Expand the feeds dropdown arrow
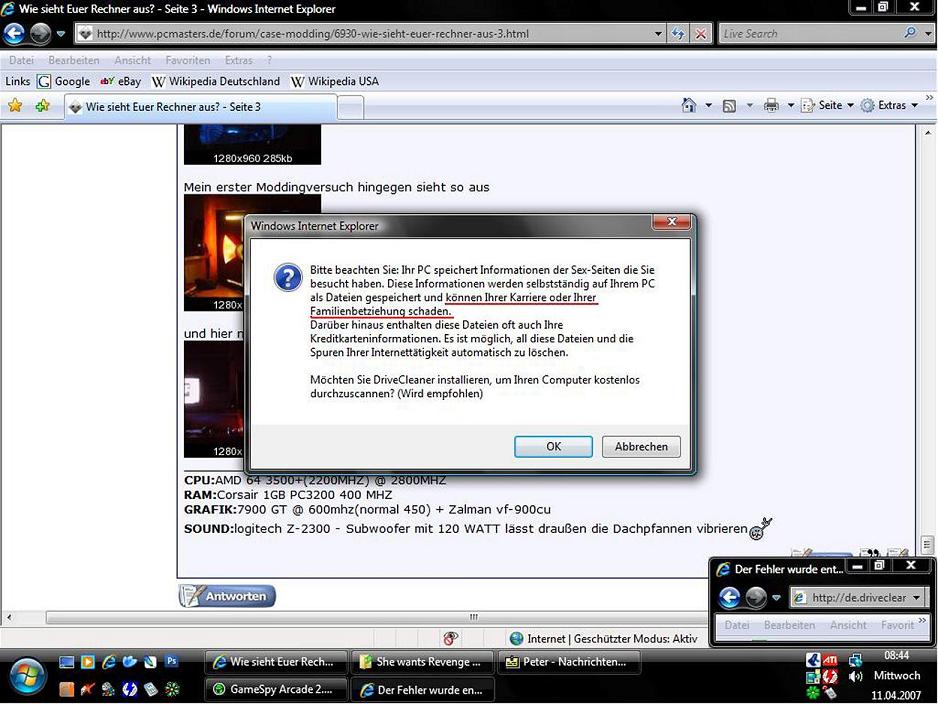The width and height of the screenshot is (938, 704). (x=750, y=106)
